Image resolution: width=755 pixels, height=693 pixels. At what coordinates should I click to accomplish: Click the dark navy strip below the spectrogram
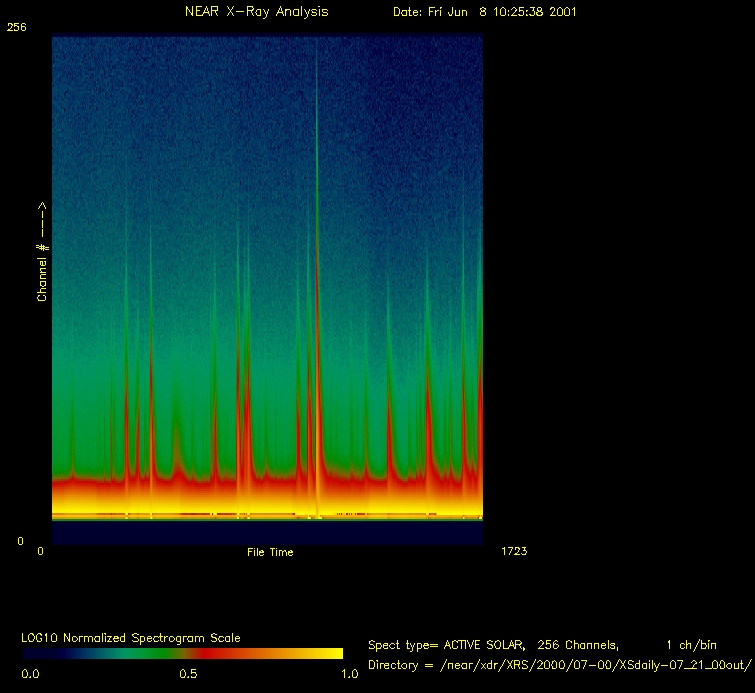267,533
